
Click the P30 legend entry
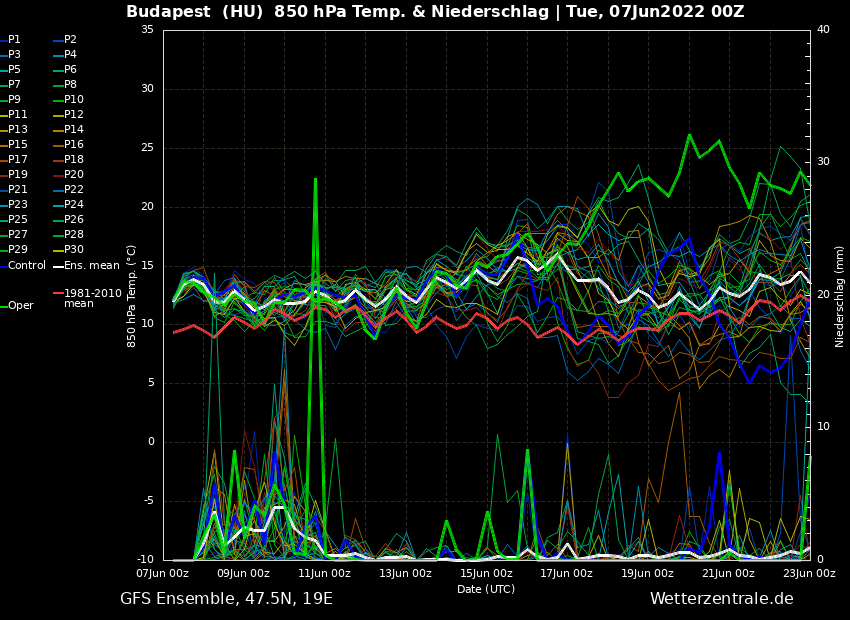tap(74, 250)
